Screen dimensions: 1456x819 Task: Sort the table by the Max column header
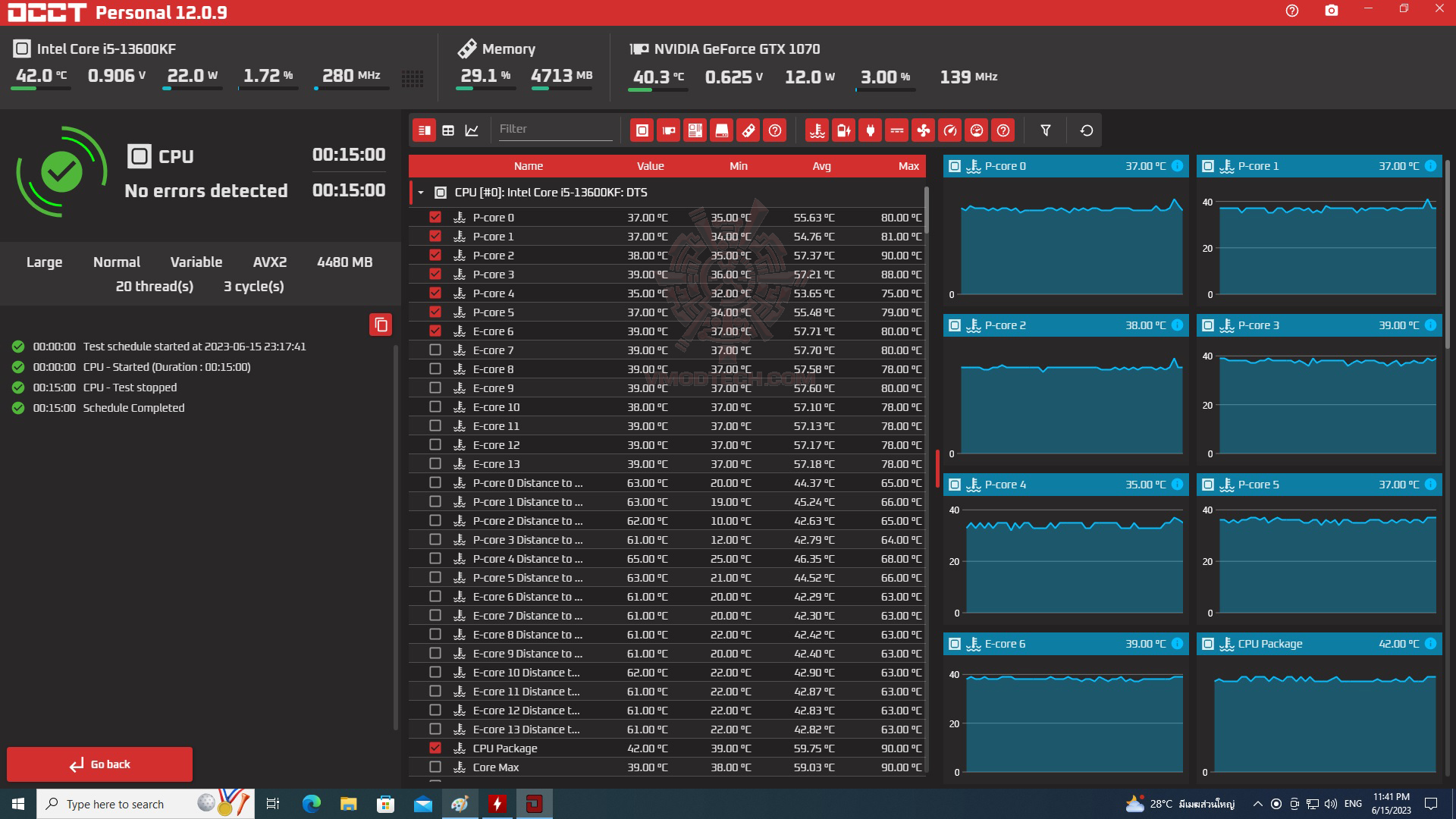(908, 166)
